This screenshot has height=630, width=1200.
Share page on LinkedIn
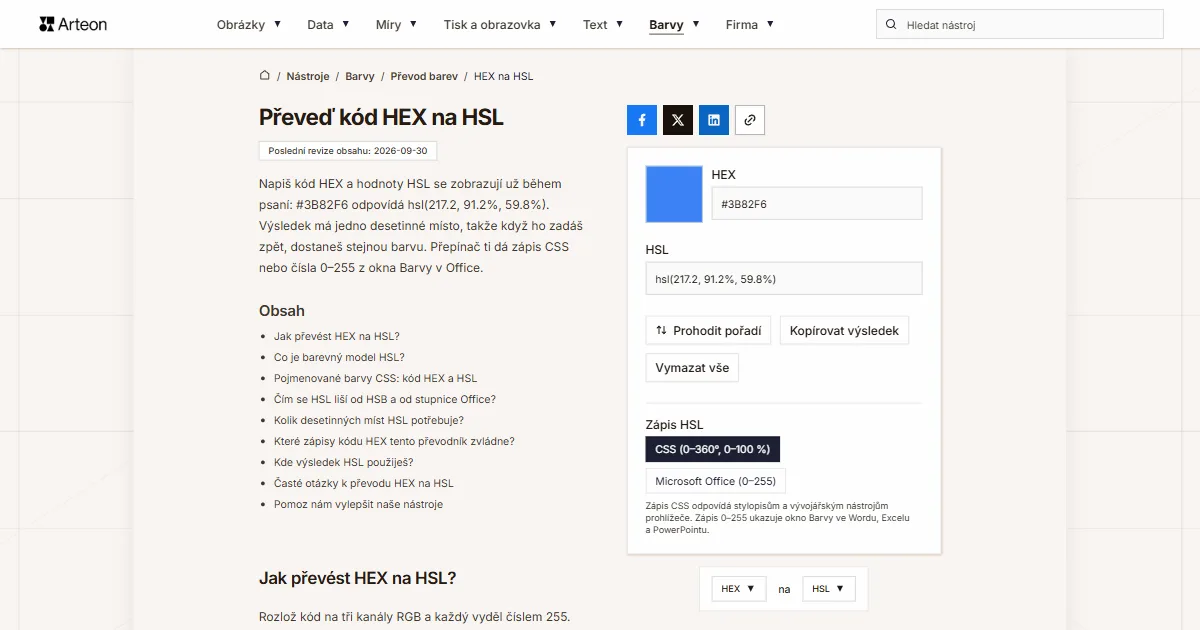tap(714, 120)
